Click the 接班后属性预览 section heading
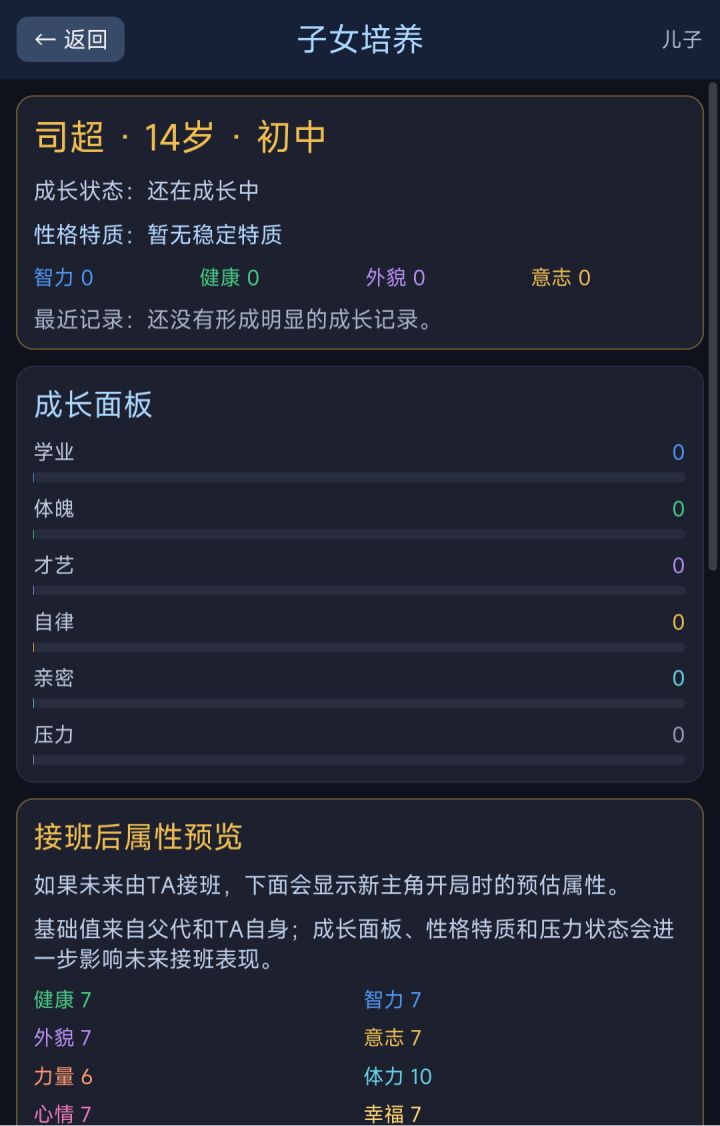The image size is (720, 1126). pos(138,837)
